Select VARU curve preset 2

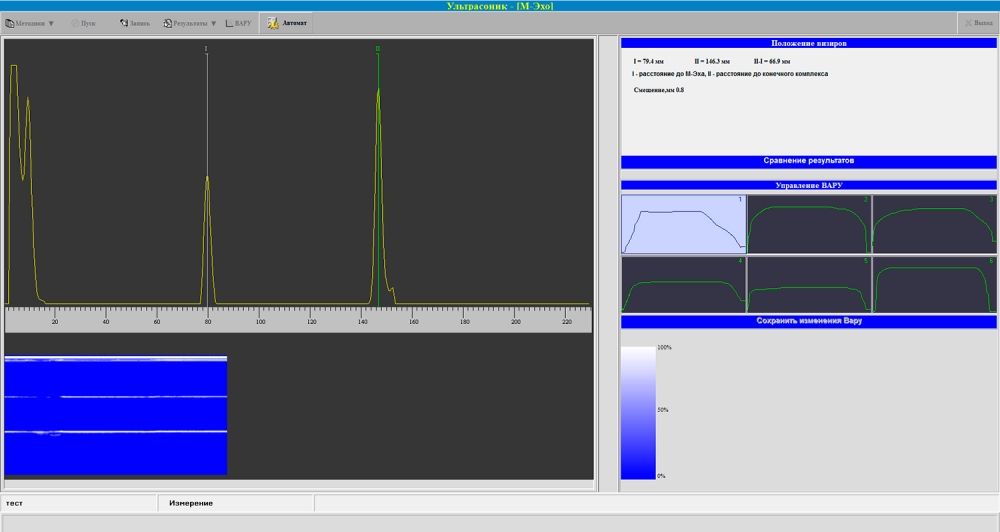point(809,224)
